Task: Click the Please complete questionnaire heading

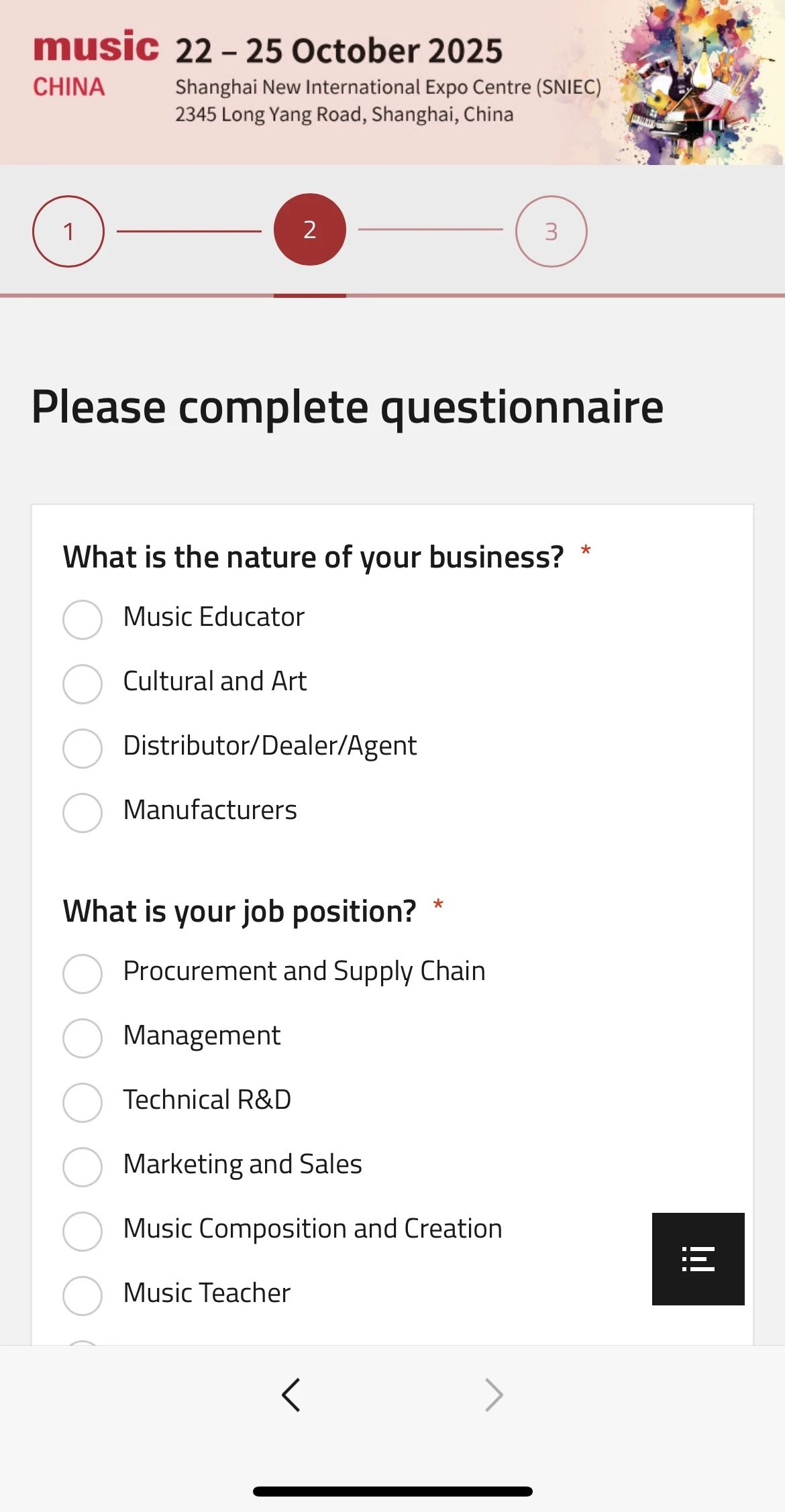Action: tap(348, 407)
